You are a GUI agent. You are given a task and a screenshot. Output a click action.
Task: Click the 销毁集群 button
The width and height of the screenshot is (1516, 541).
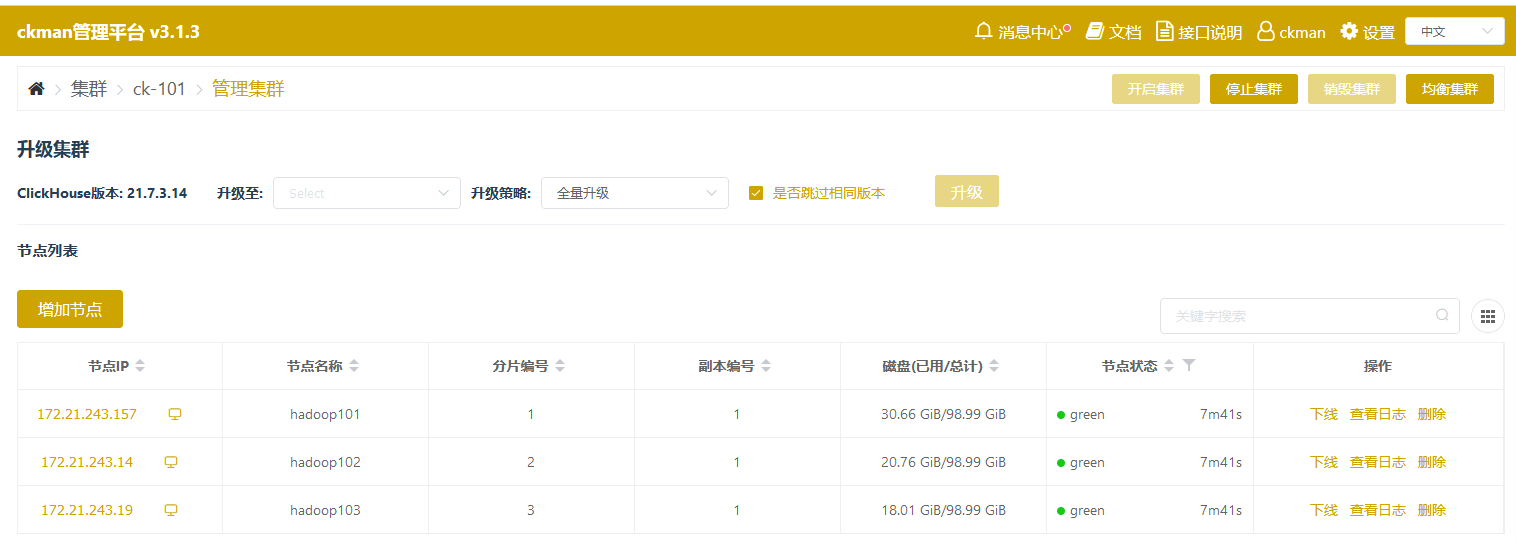click(x=1352, y=89)
